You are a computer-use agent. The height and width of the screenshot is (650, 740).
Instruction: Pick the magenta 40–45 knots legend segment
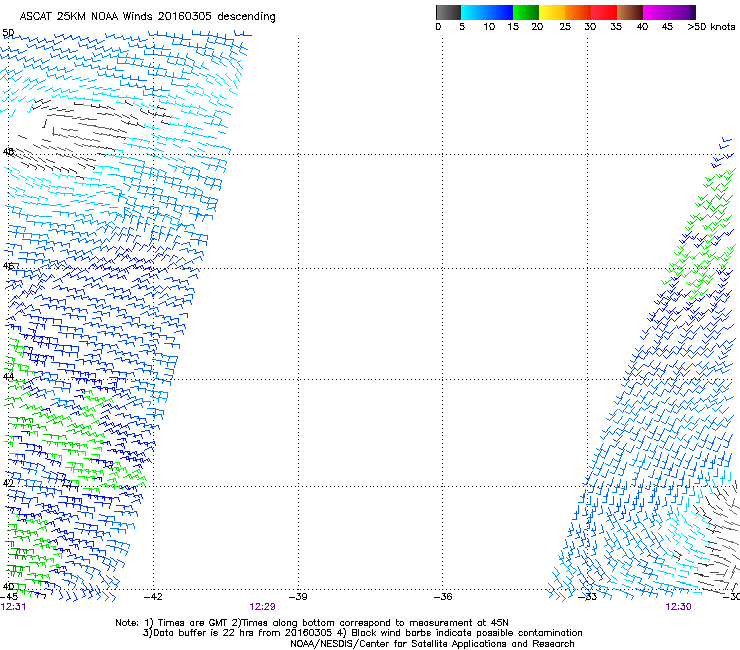click(x=656, y=12)
